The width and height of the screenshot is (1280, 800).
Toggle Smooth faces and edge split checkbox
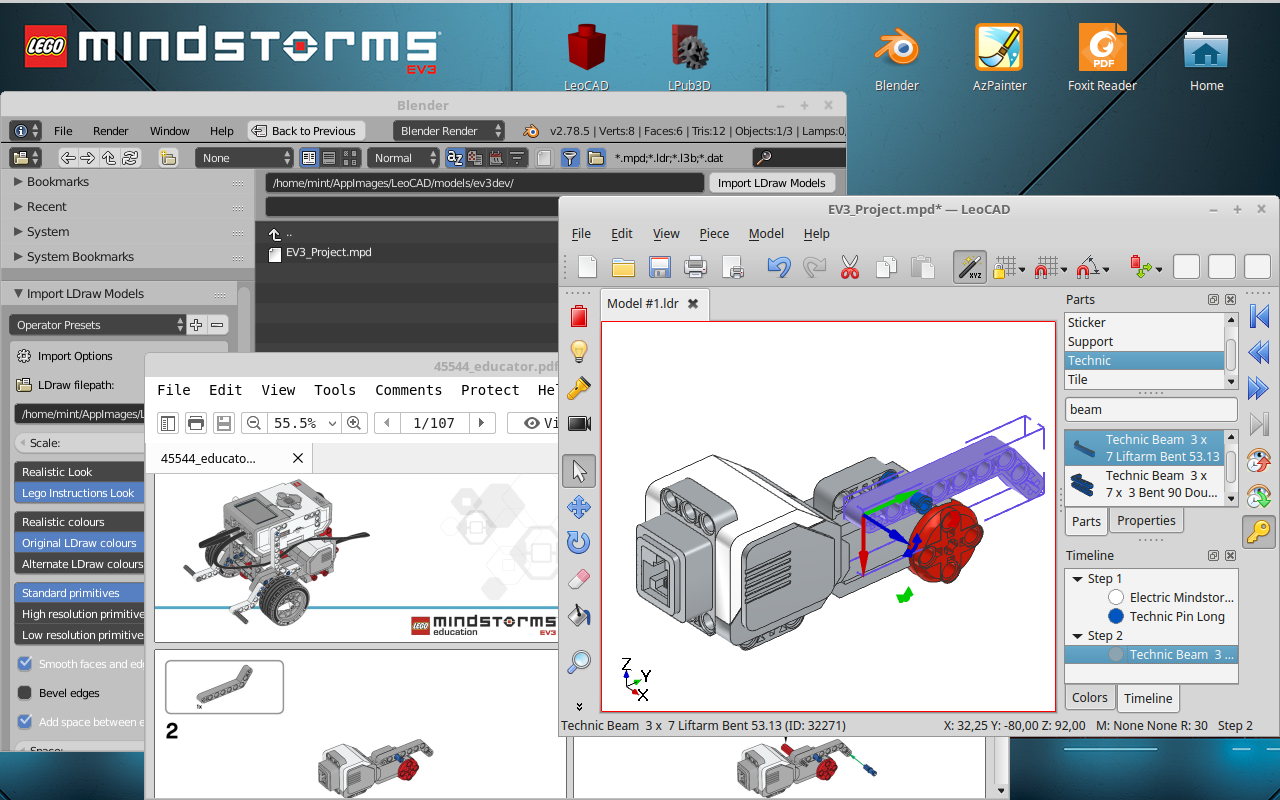[x=25, y=664]
